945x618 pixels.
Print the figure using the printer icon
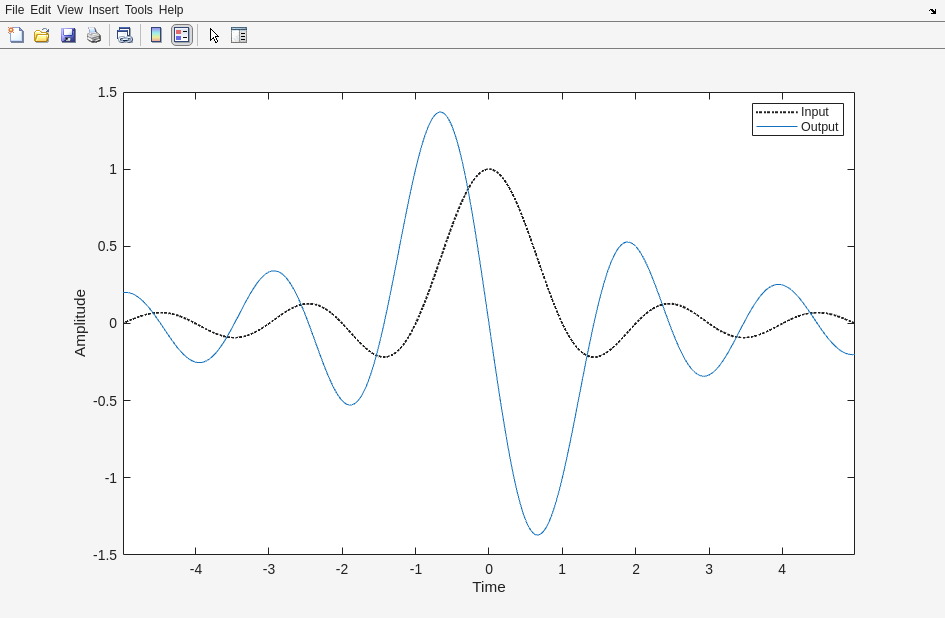tap(94, 35)
